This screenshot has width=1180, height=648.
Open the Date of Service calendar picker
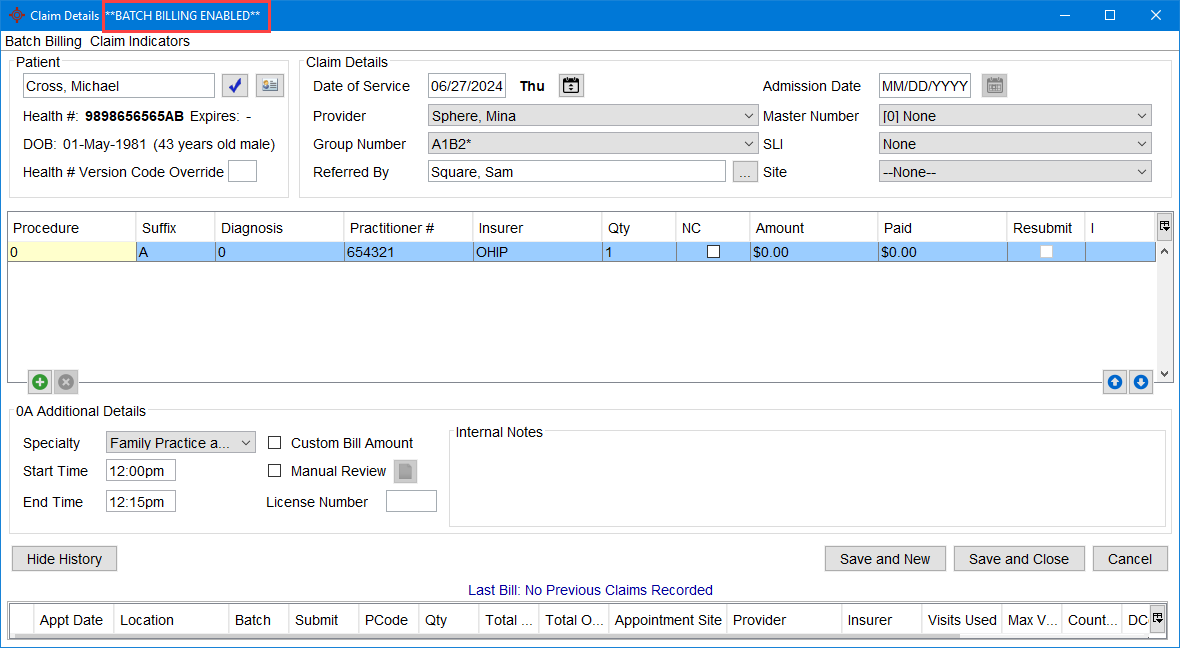tap(570, 85)
